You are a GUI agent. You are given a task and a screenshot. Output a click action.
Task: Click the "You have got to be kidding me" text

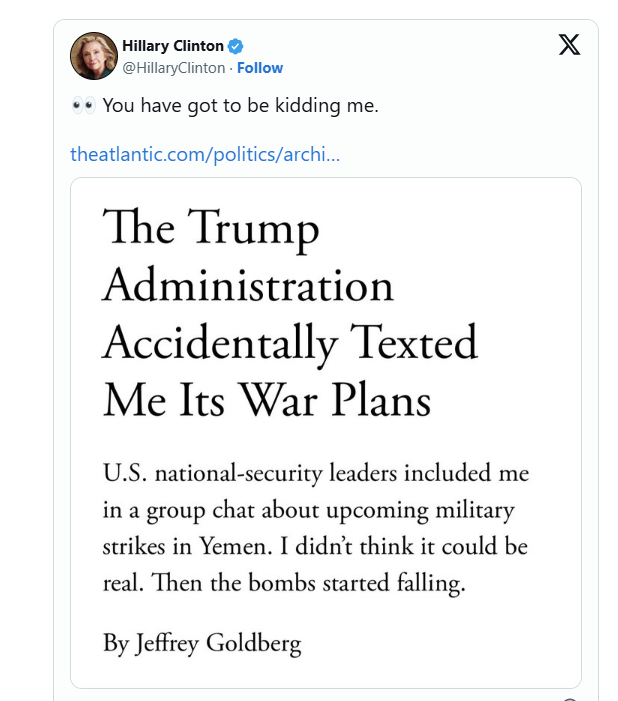(240, 105)
